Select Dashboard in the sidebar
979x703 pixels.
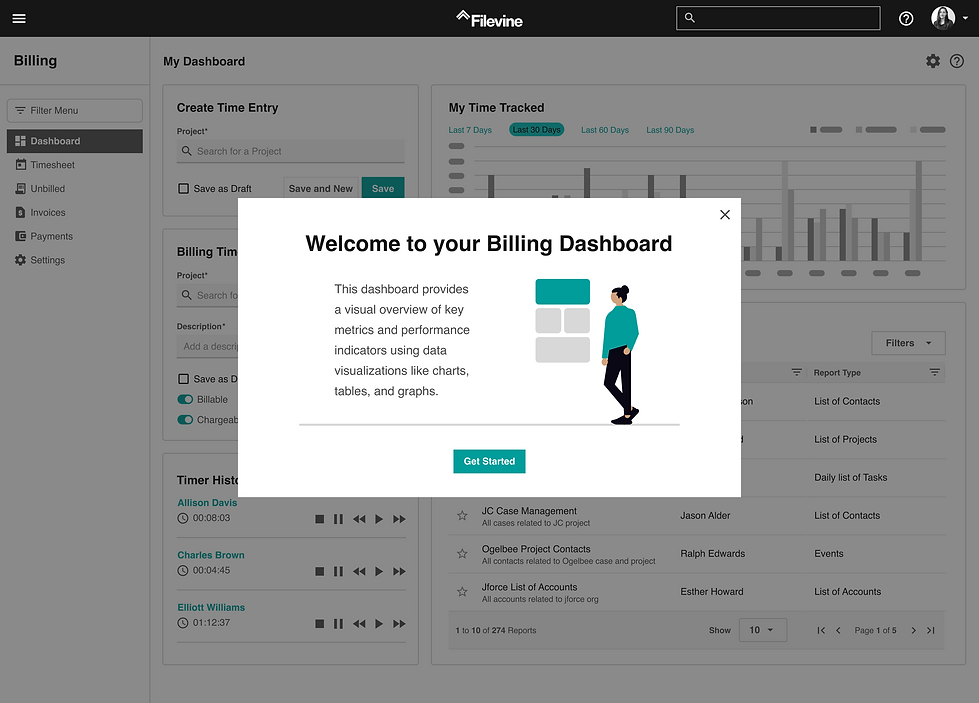[75, 141]
